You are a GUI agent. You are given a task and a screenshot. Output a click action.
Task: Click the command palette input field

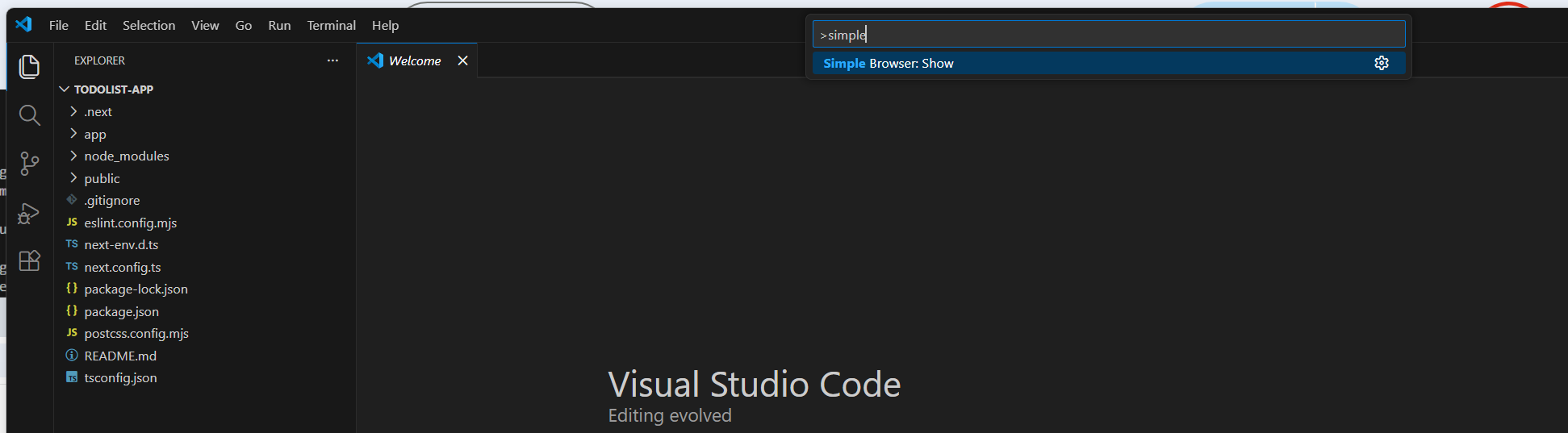pyautogui.click(x=1109, y=34)
